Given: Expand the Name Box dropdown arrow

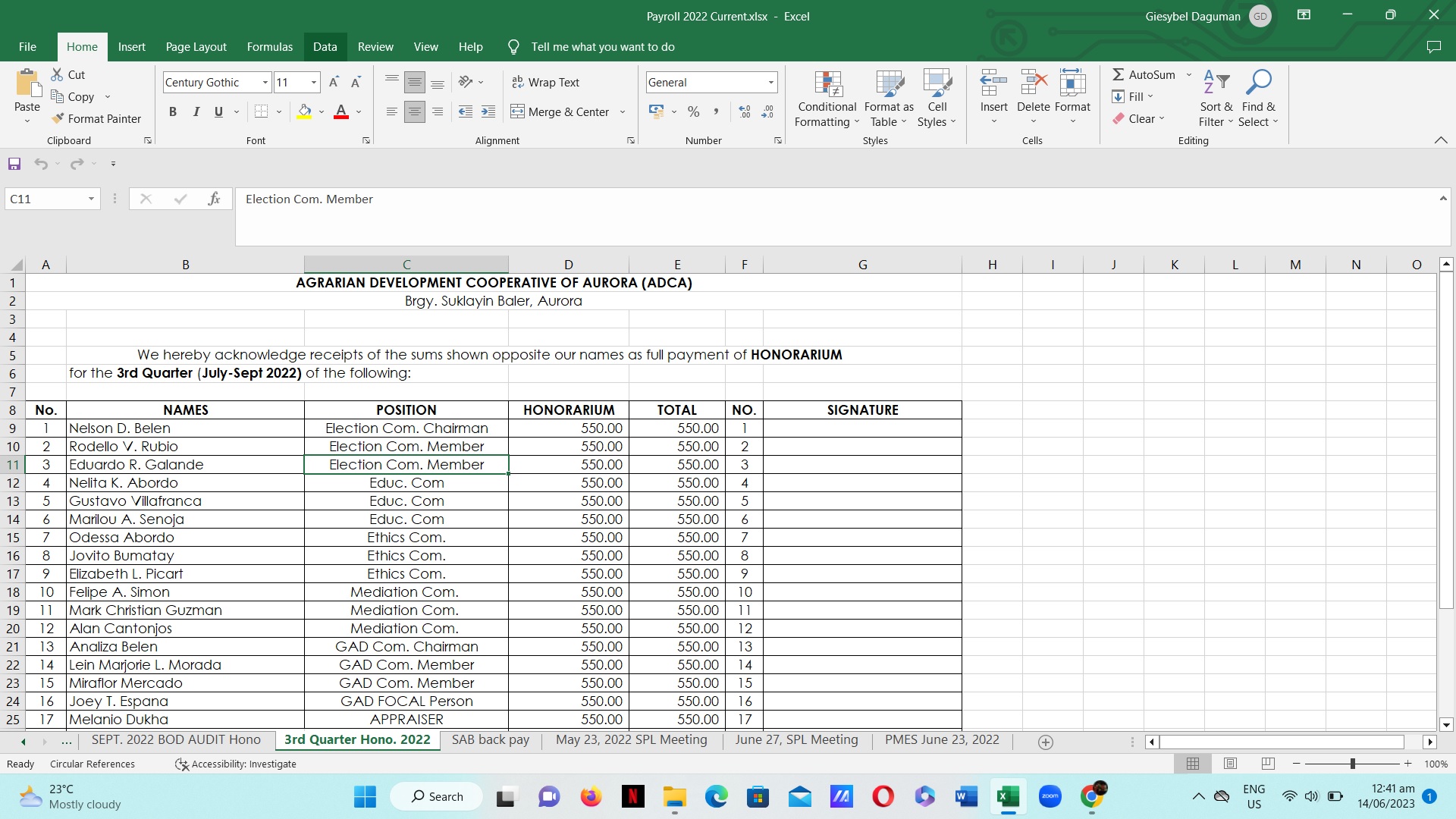Looking at the screenshot, I should [x=91, y=199].
